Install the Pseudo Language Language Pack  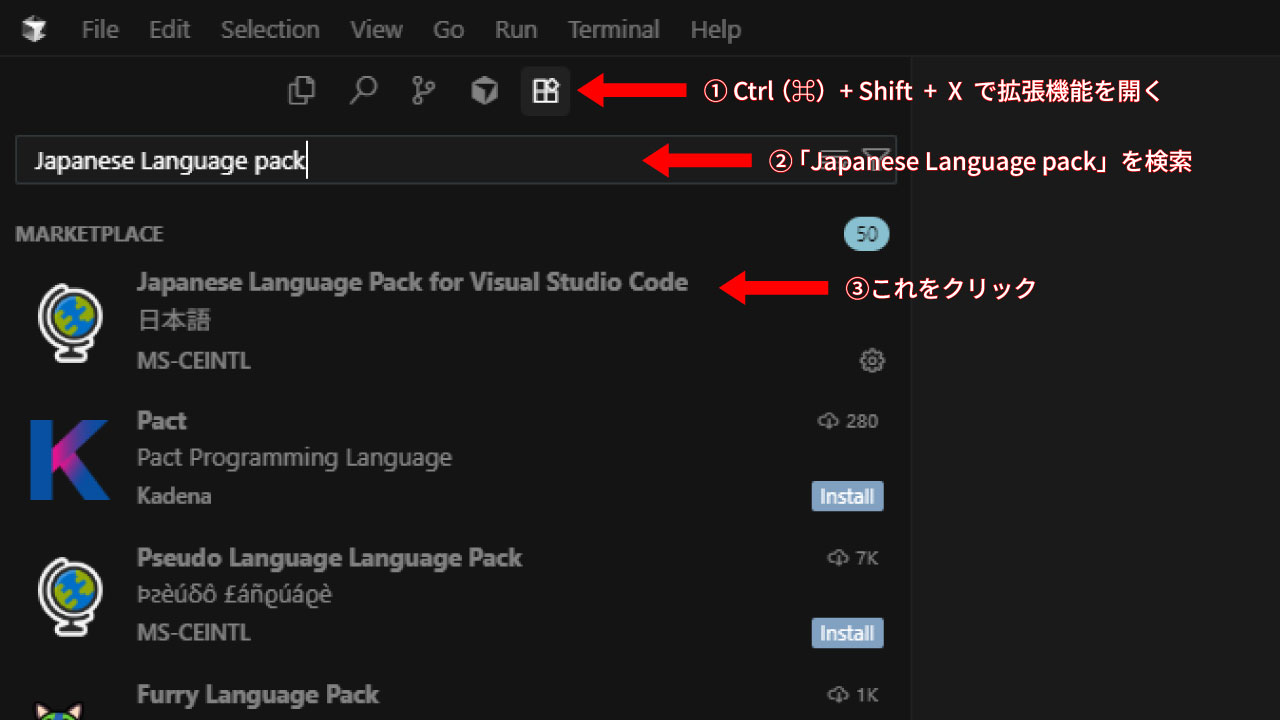click(x=847, y=633)
